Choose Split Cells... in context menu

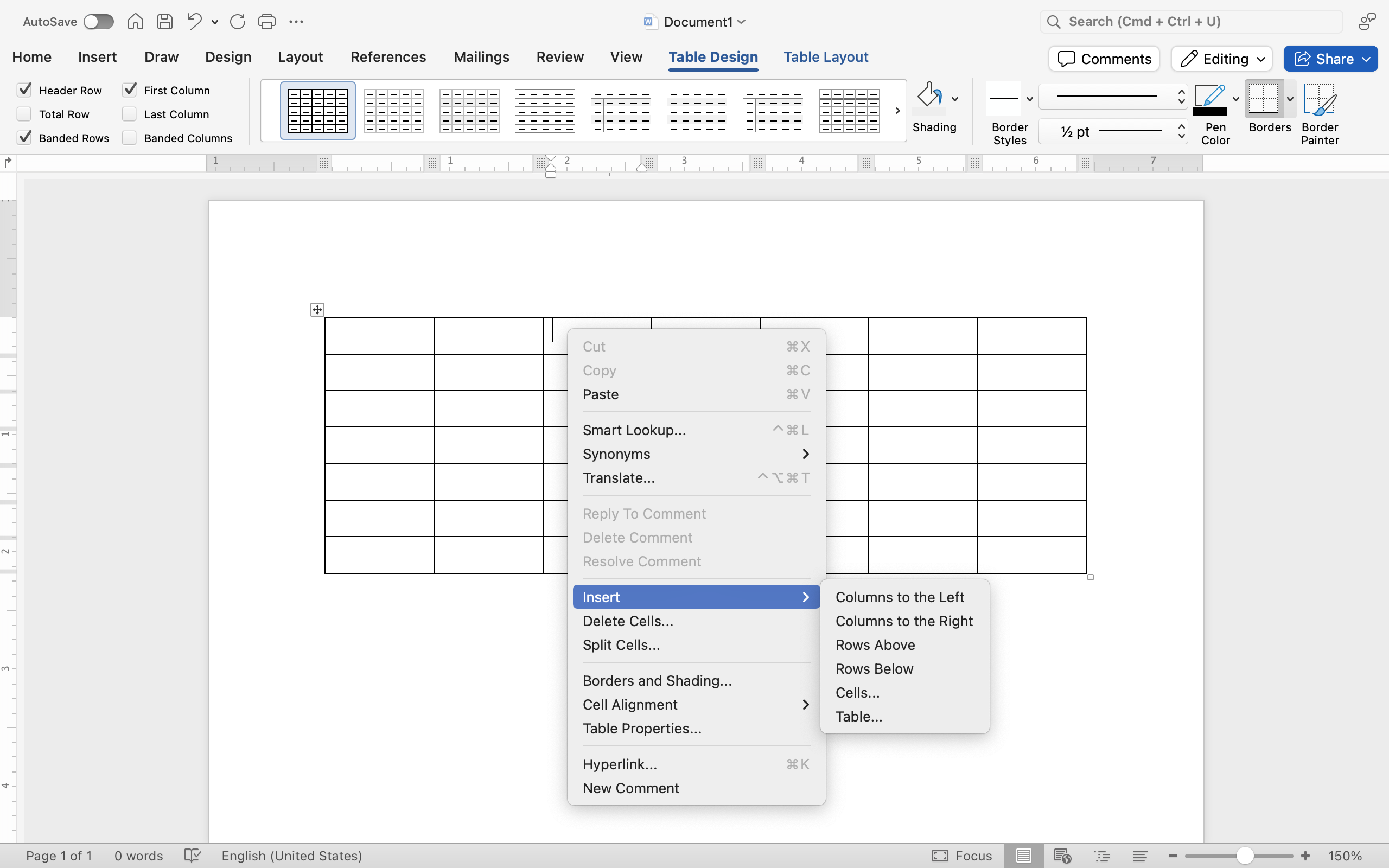click(x=696, y=644)
